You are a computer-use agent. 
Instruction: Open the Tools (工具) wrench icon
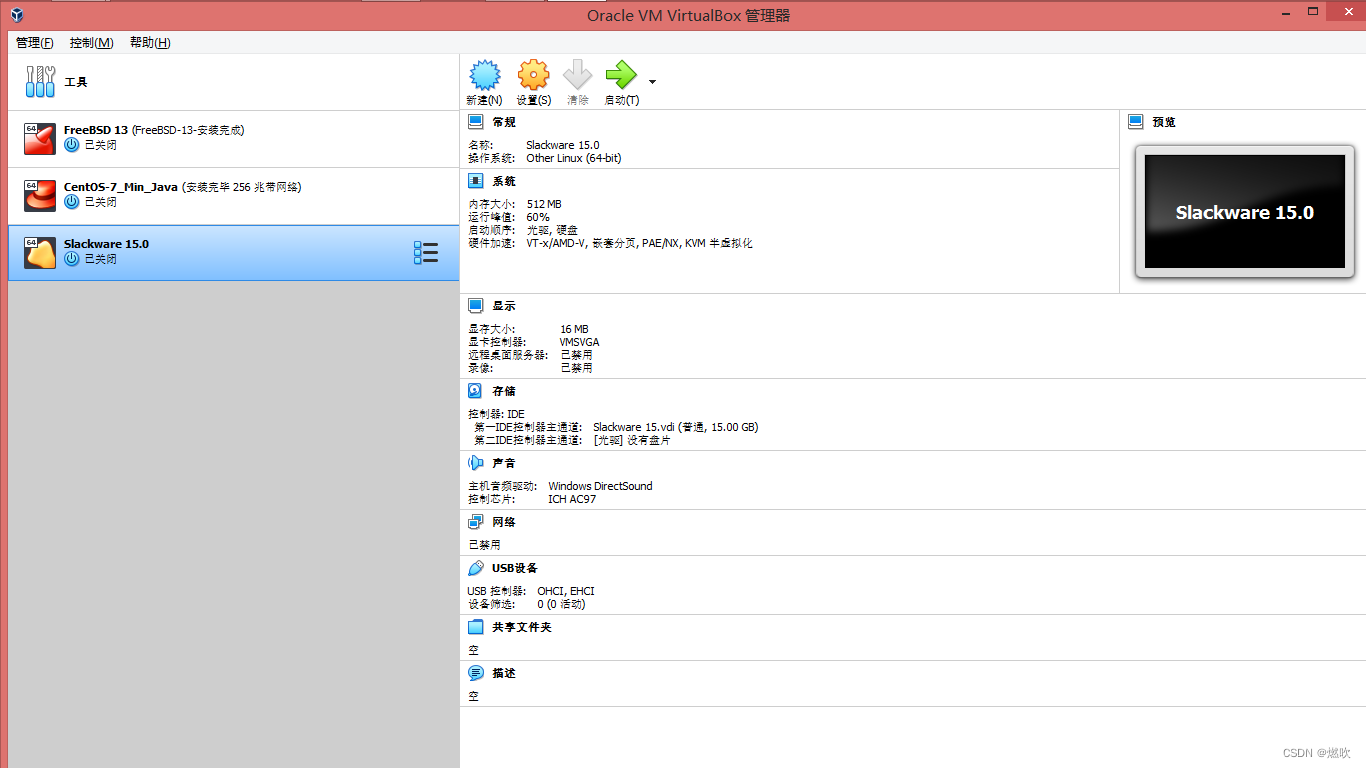[40, 82]
